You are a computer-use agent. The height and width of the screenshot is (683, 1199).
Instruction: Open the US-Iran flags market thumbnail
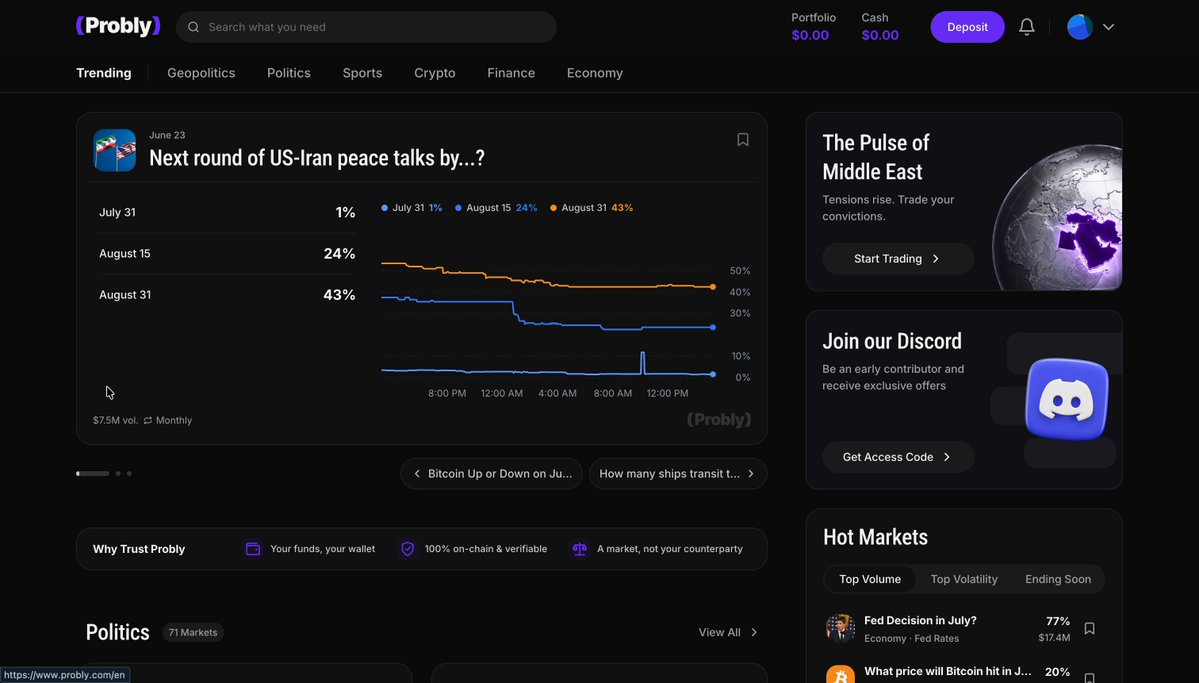point(115,150)
